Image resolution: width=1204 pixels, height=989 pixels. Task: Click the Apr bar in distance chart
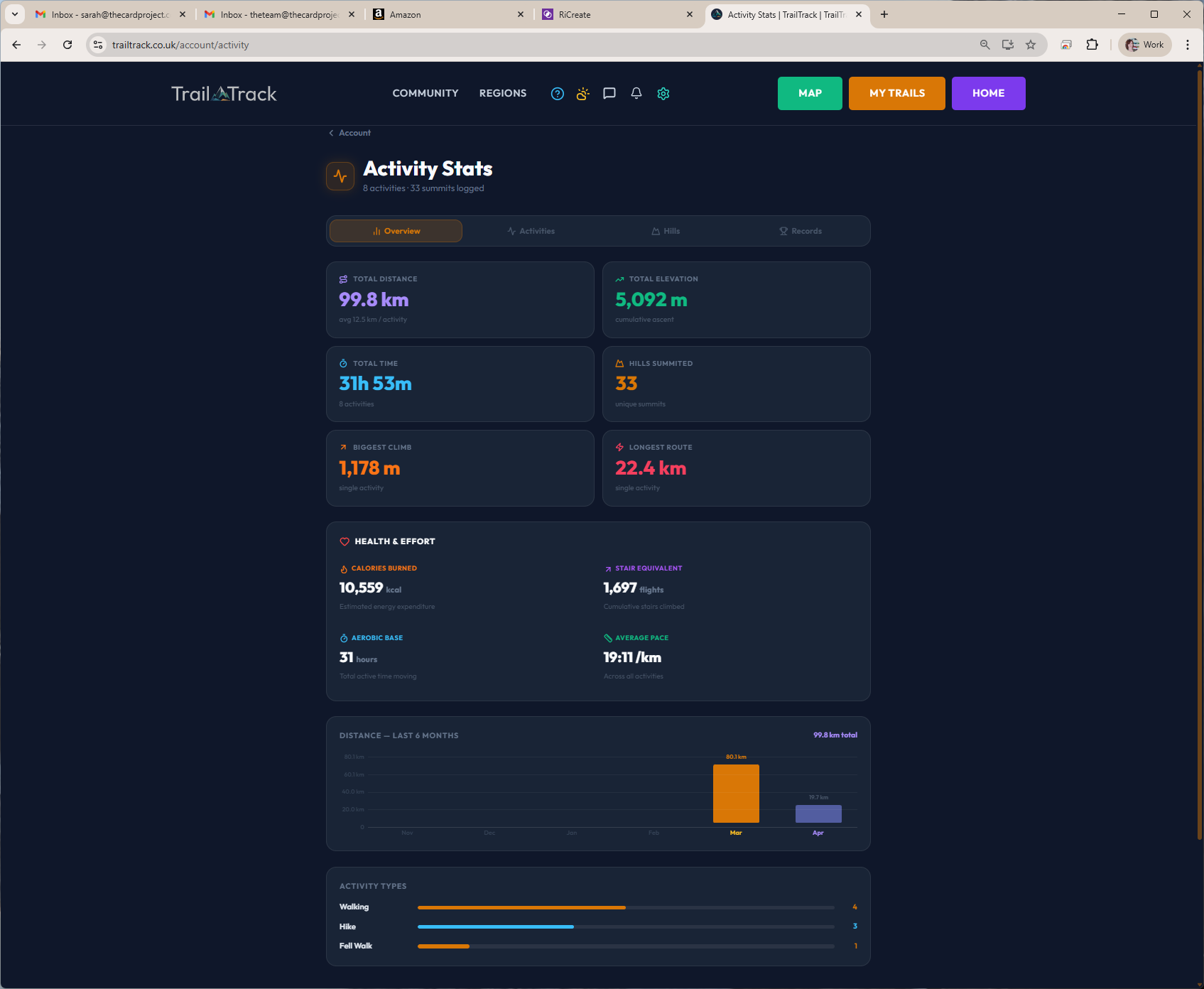(x=818, y=814)
